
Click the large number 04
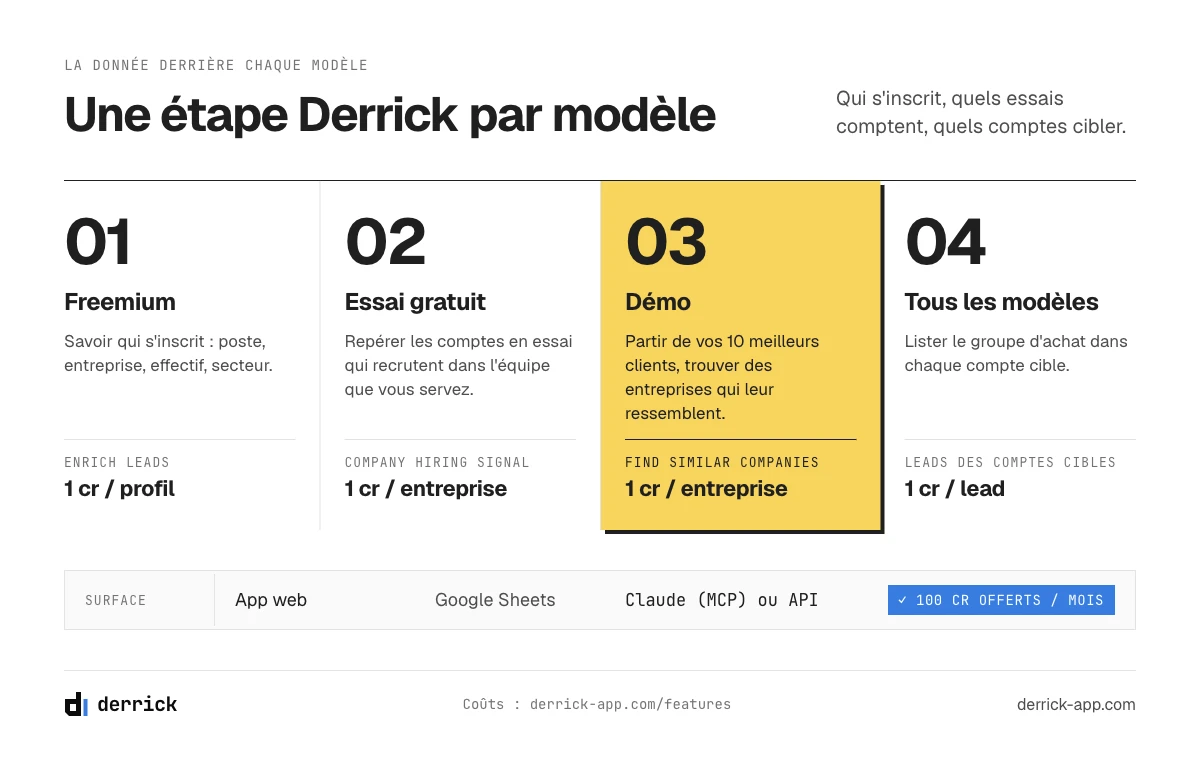point(945,242)
